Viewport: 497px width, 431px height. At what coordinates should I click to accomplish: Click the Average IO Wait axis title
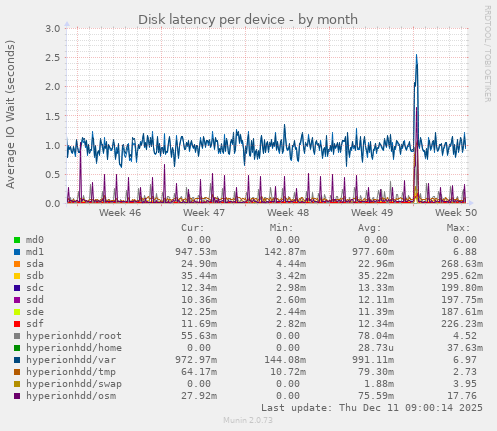(10, 114)
